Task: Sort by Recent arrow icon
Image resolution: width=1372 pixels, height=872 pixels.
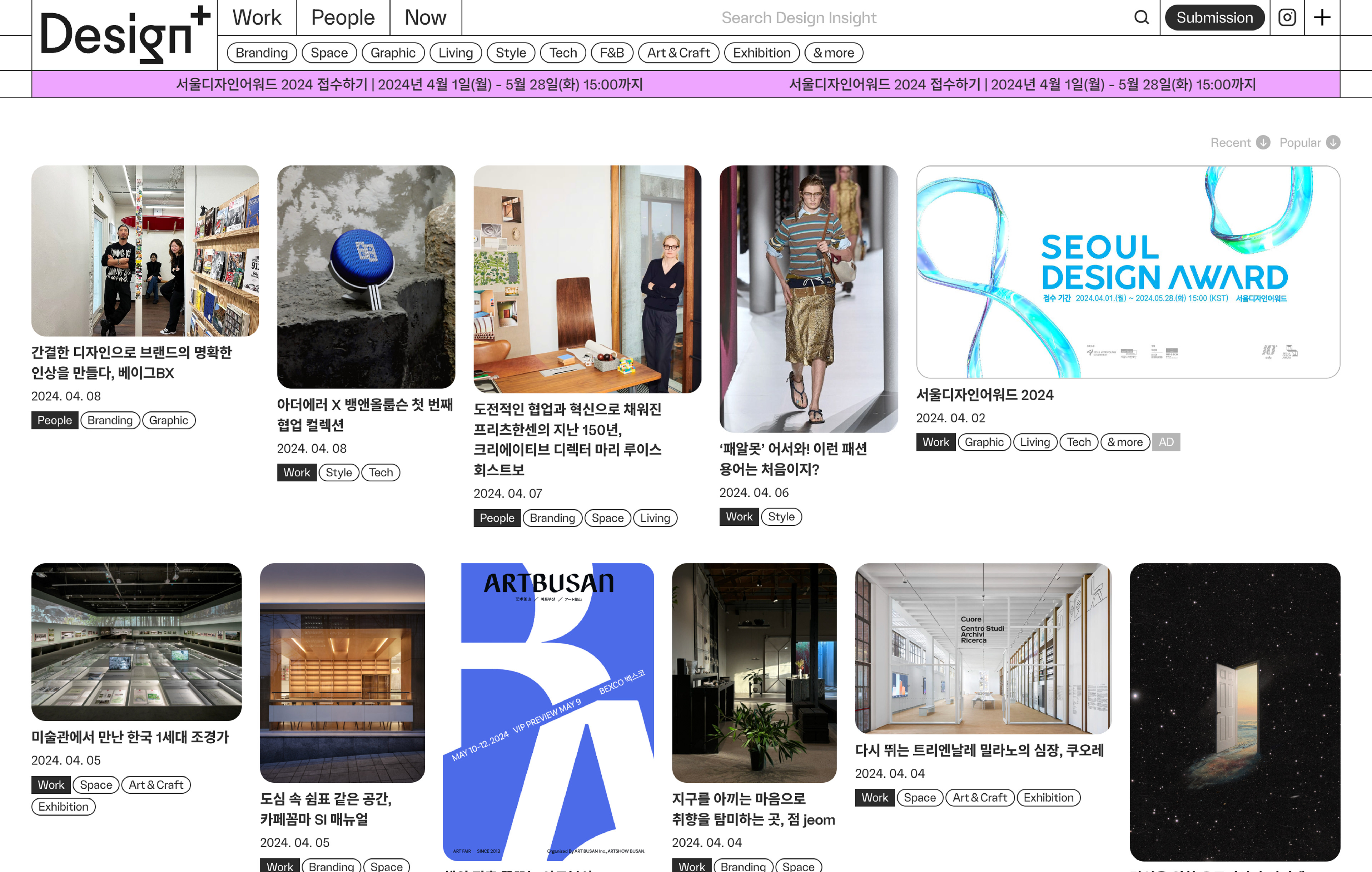Action: click(1263, 143)
